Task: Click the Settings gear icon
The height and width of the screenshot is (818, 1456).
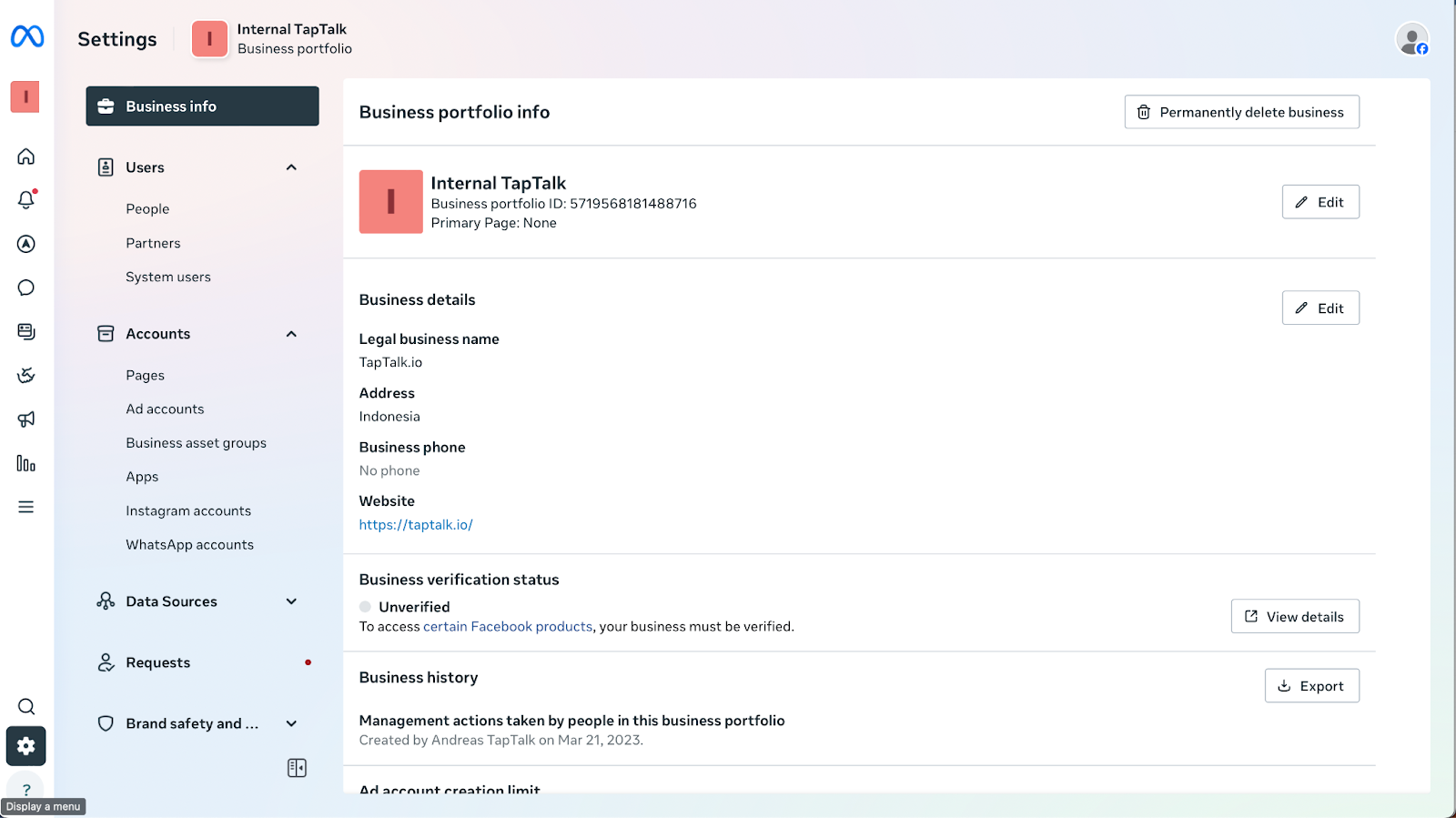Action: 26,746
